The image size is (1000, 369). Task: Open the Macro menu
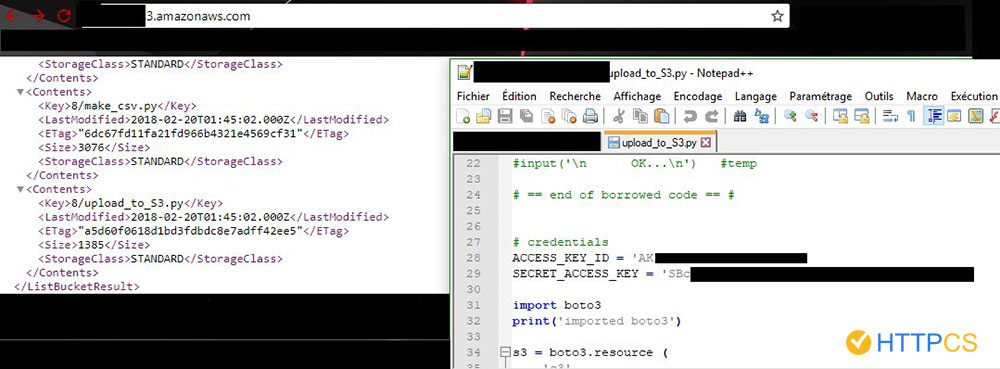pyautogui.click(x=922, y=96)
